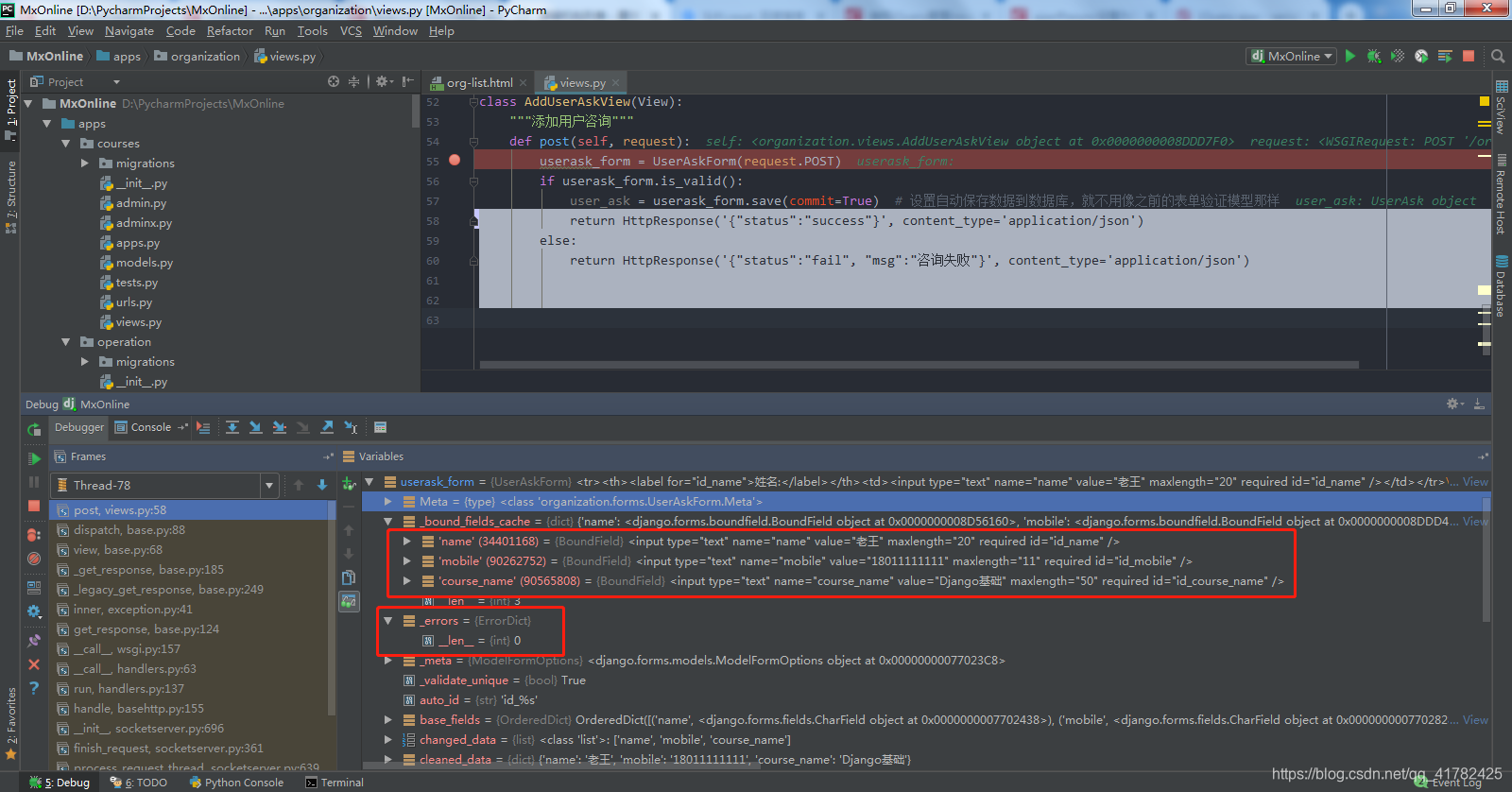Open the Database side panel
Viewport: 1512px width, 792px height.
coord(1501,285)
